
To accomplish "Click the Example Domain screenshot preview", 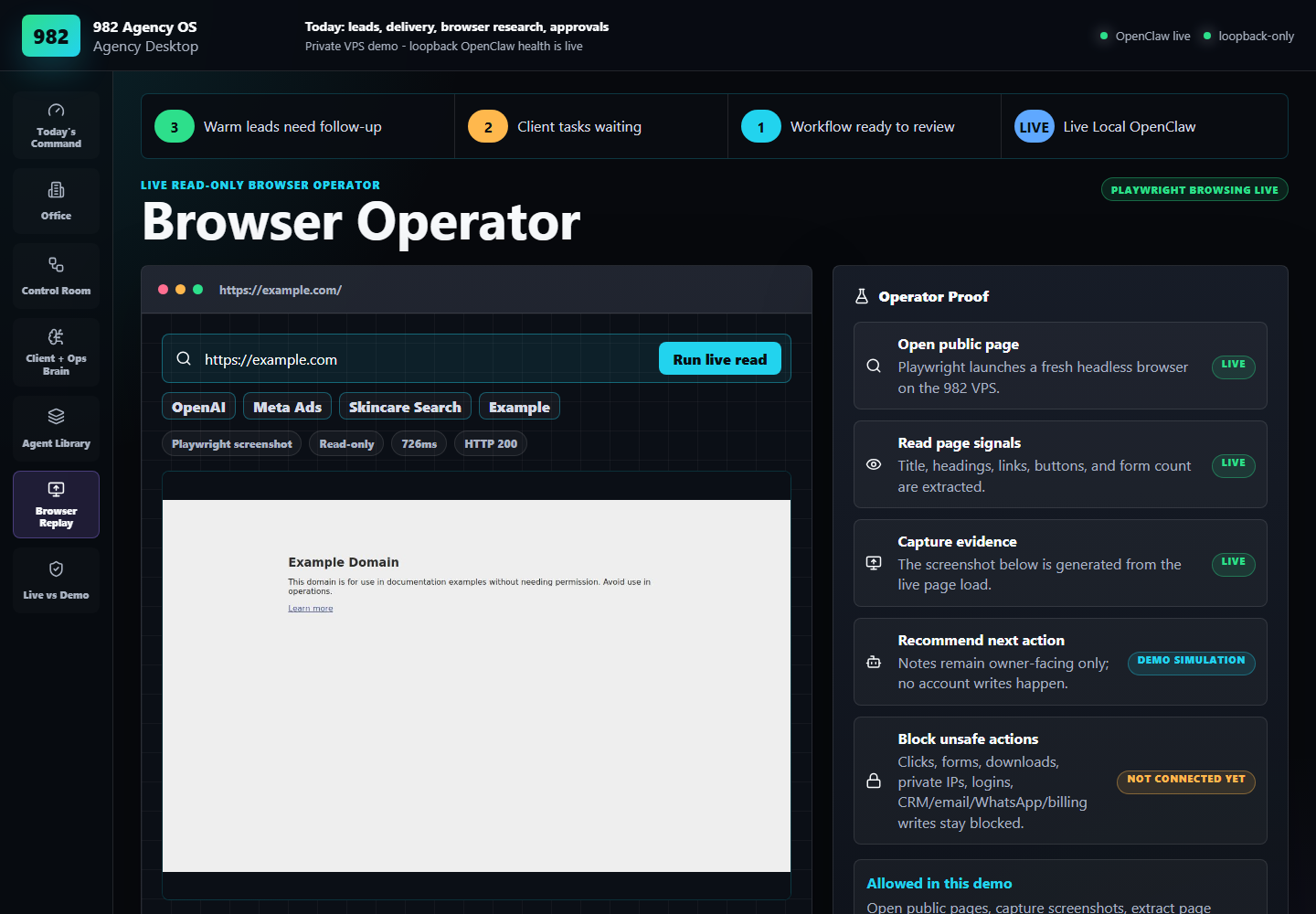I will coord(476,685).
